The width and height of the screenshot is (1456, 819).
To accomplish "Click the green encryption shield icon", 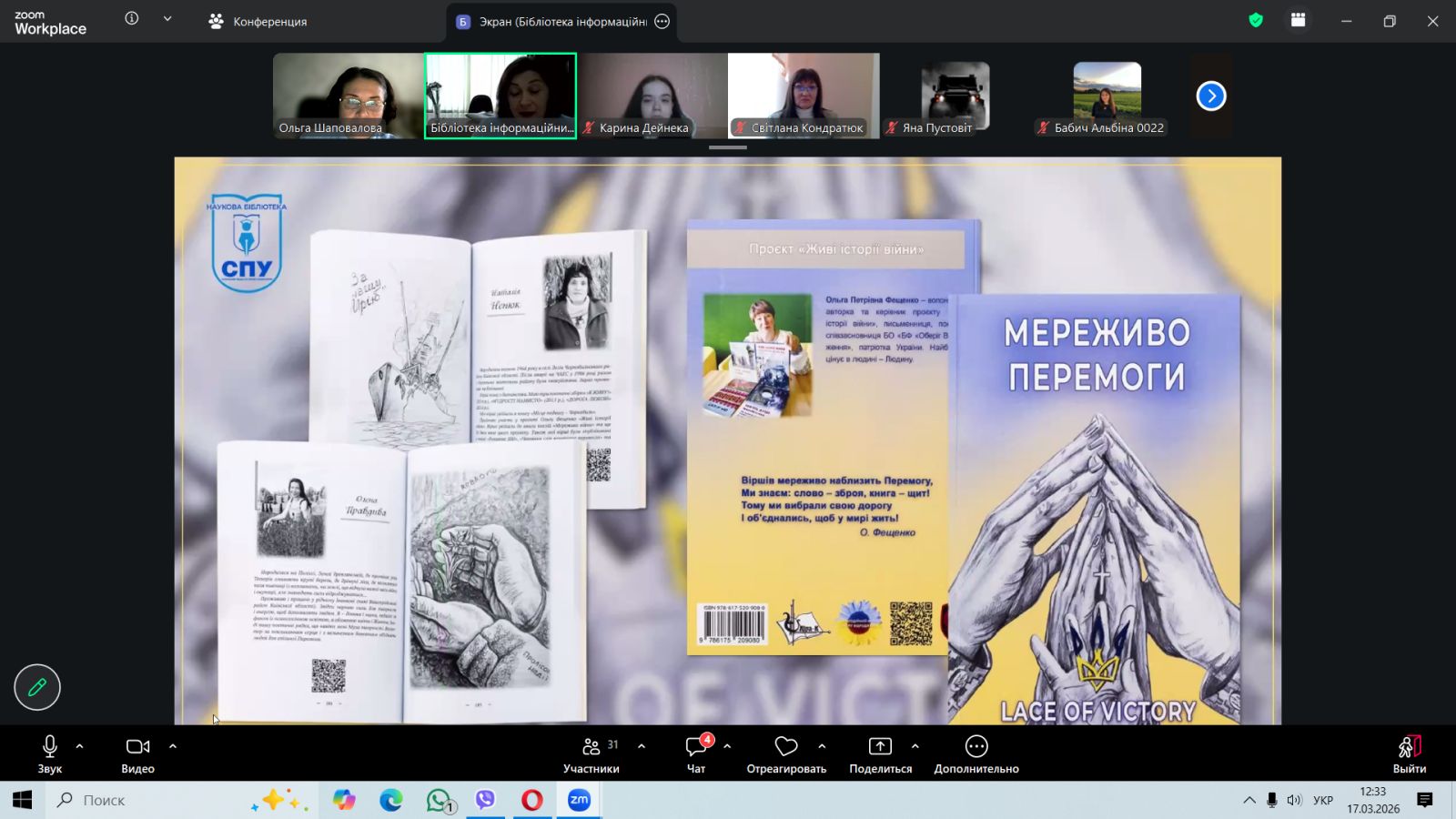I will click(1256, 20).
